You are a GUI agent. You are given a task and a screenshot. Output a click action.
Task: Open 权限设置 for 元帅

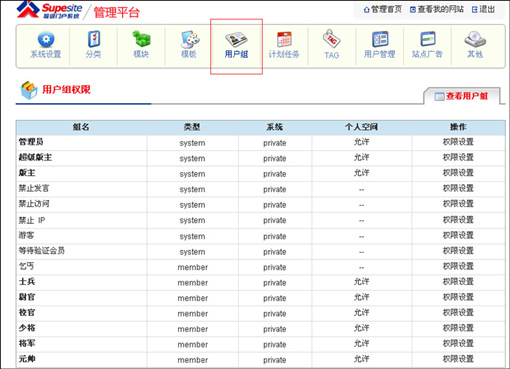tap(458, 359)
